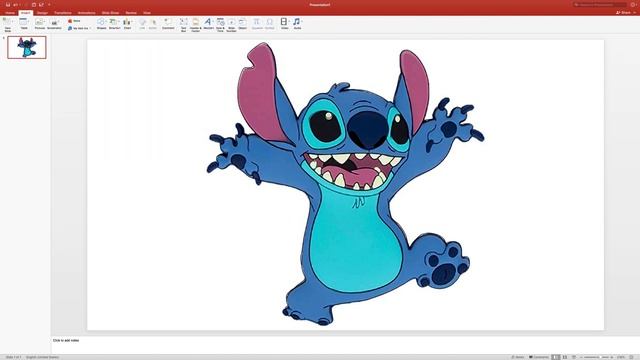The height and width of the screenshot is (360, 640).
Task: Open the Video insert dropdown
Action: tap(284, 24)
